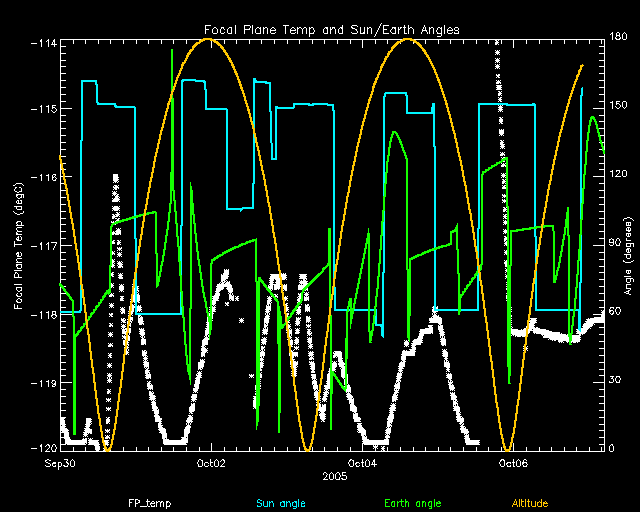Click the plot title 'Focal Plane Temp and Sun/Earth Angles'
Viewport: 640px width, 512px height.
tap(331, 30)
